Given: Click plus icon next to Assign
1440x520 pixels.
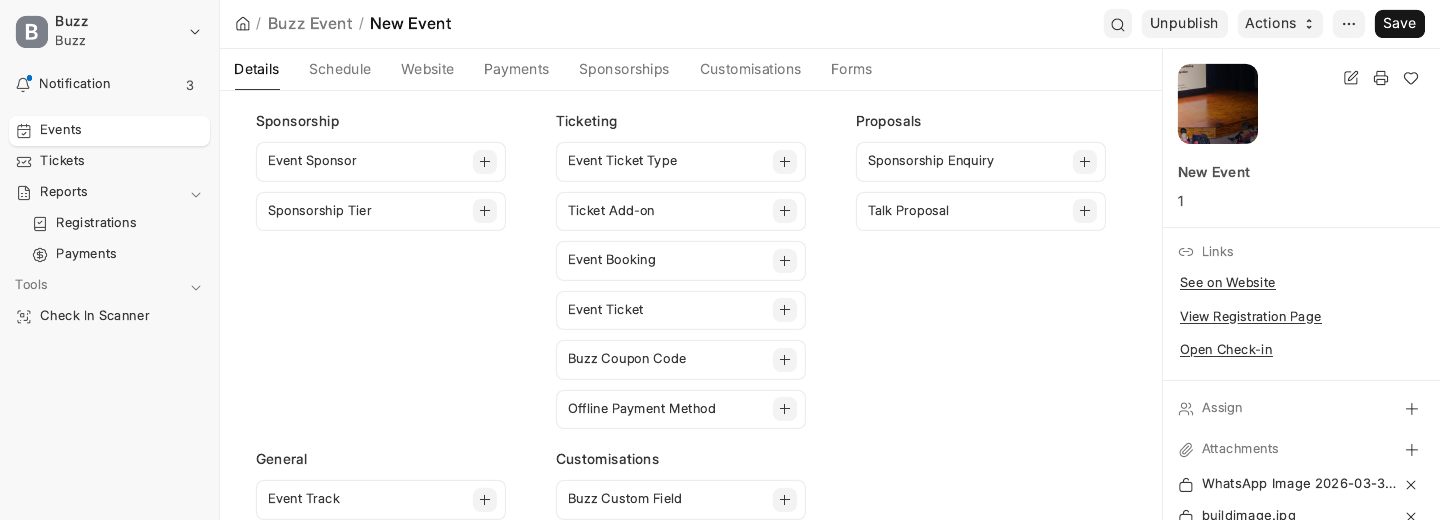Looking at the screenshot, I should click(x=1412, y=409).
